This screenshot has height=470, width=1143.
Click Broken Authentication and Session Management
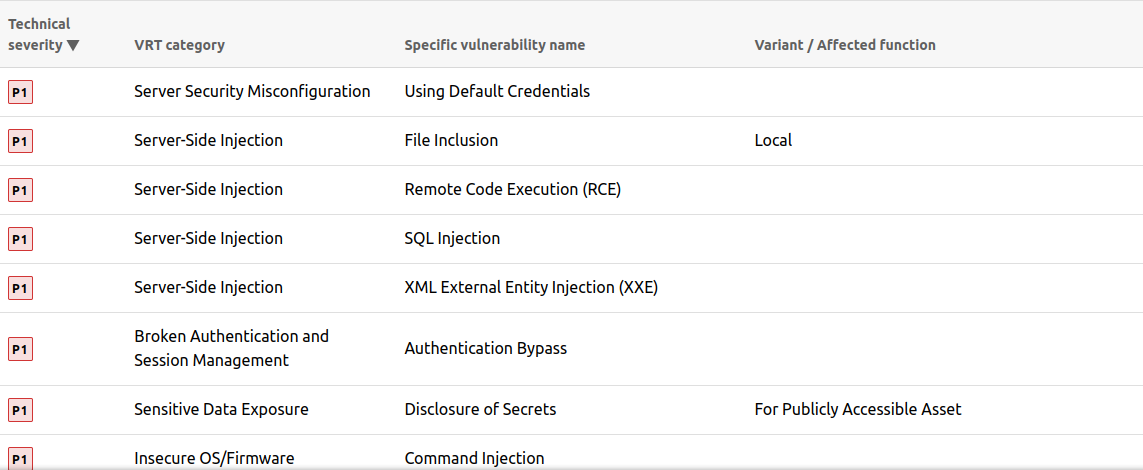(231, 348)
